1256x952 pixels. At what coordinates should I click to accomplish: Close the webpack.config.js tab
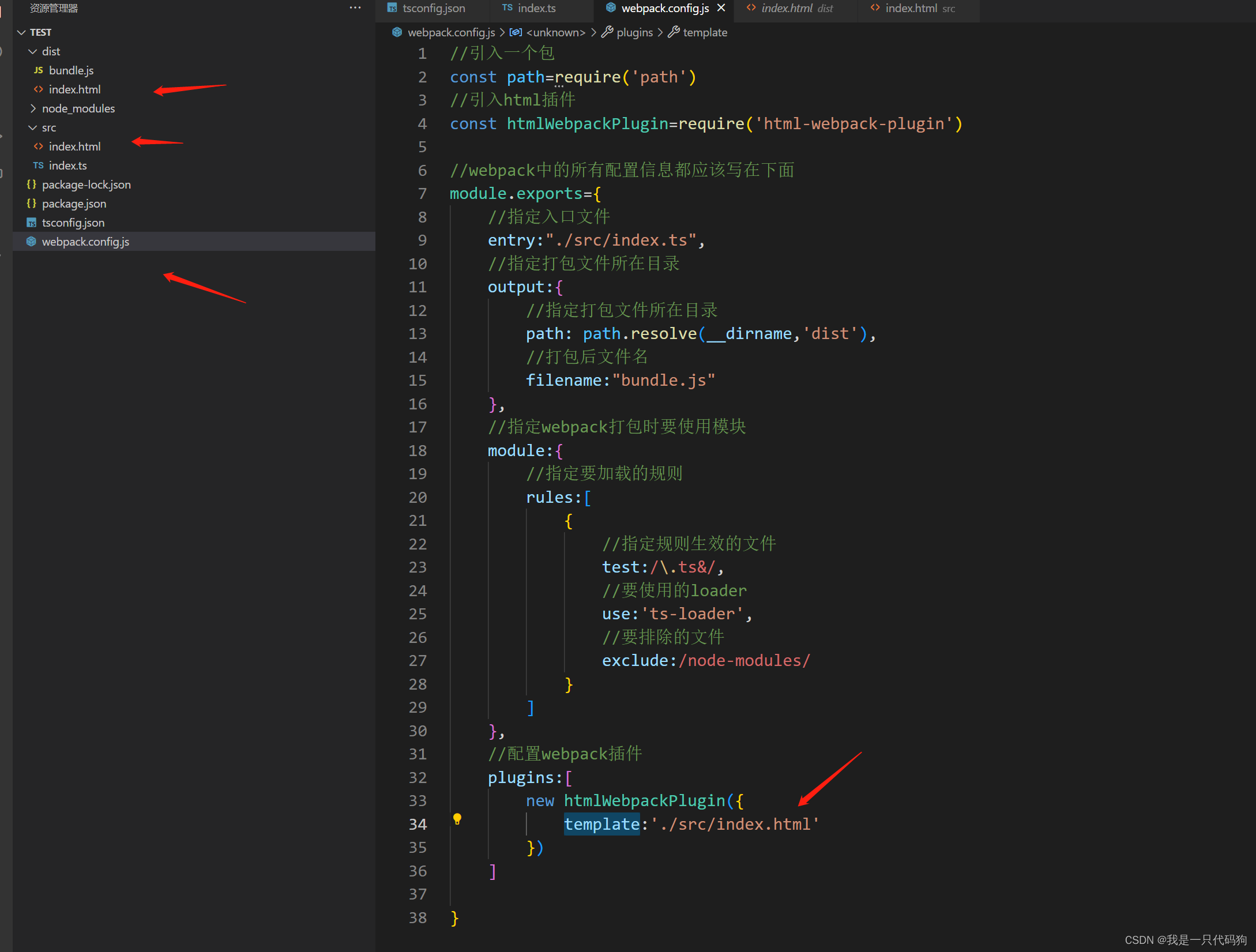point(721,8)
